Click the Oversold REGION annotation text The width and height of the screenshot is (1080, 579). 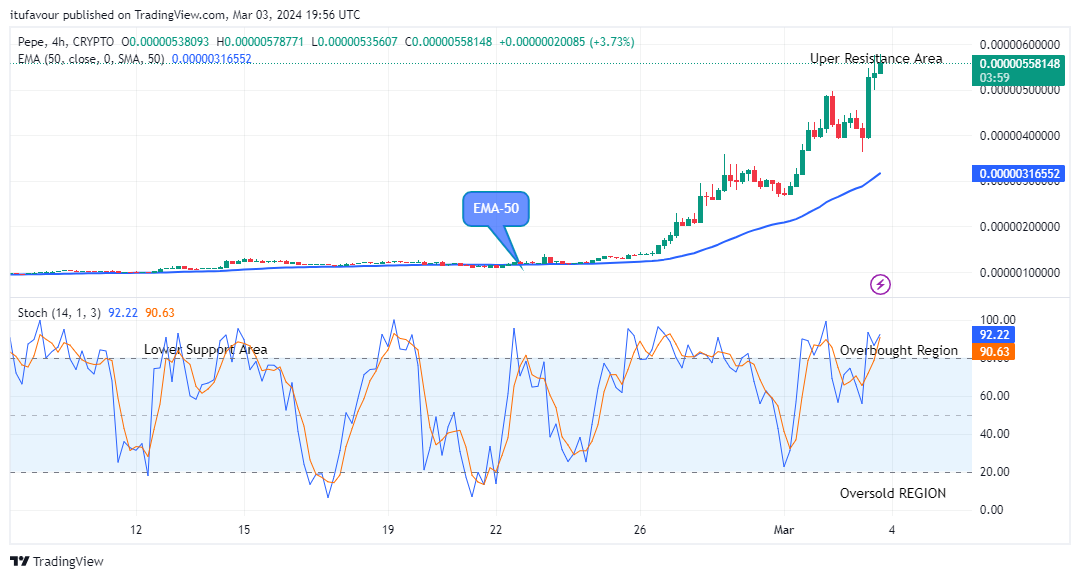point(893,493)
